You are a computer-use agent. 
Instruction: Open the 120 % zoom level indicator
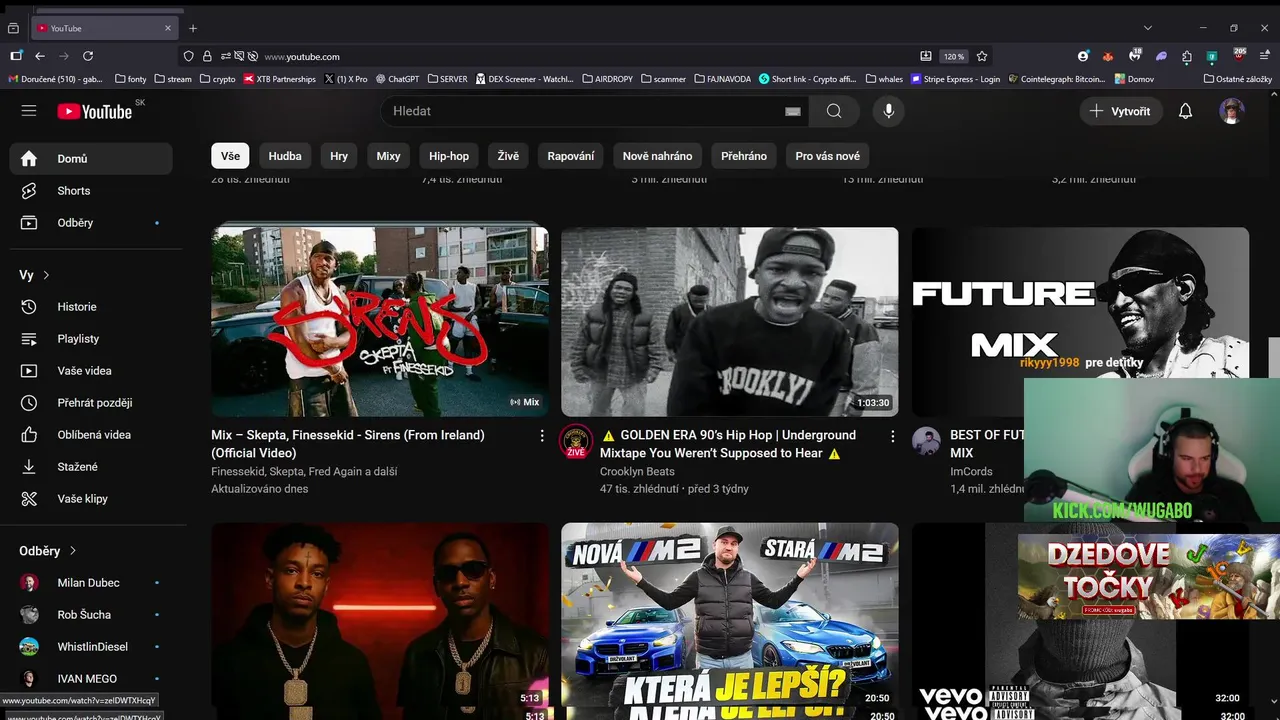click(x=954, y=56)
